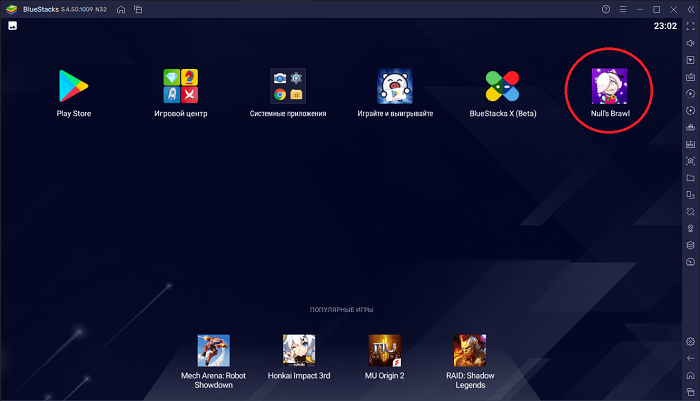Open the multi-window icon beside home
The image size is (700, 401).
pos(138,9)
